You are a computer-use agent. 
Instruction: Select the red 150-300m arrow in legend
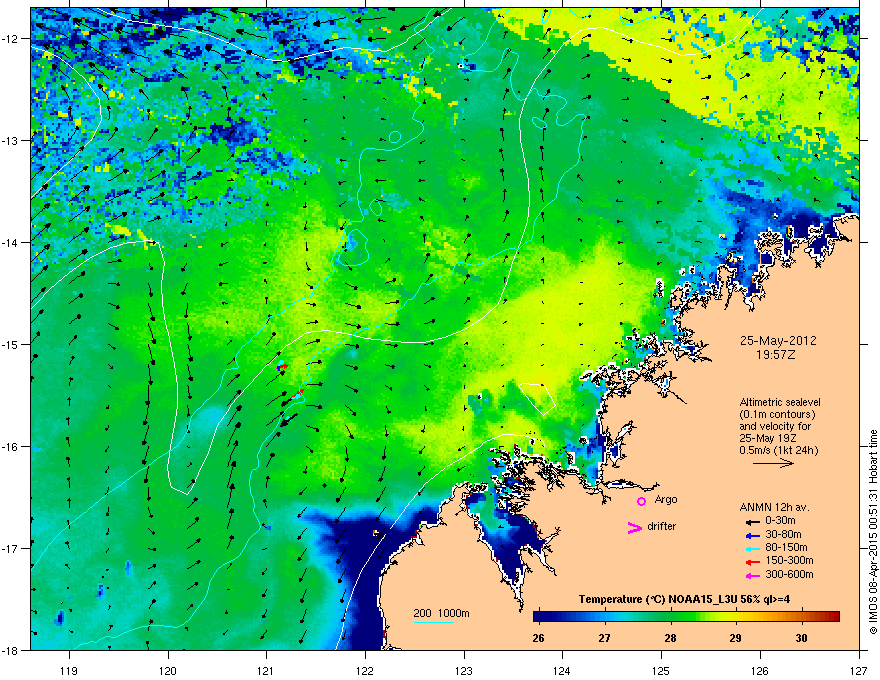[753, 562]
